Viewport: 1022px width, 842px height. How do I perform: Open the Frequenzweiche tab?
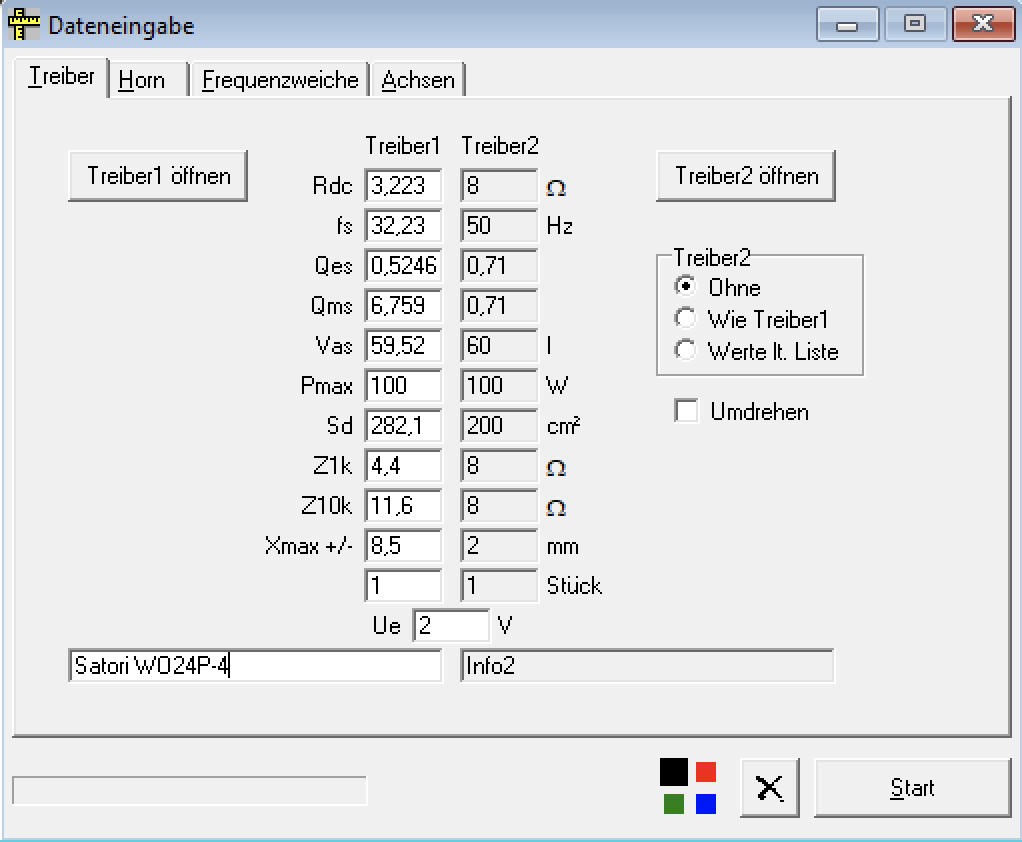pos(279,80)
